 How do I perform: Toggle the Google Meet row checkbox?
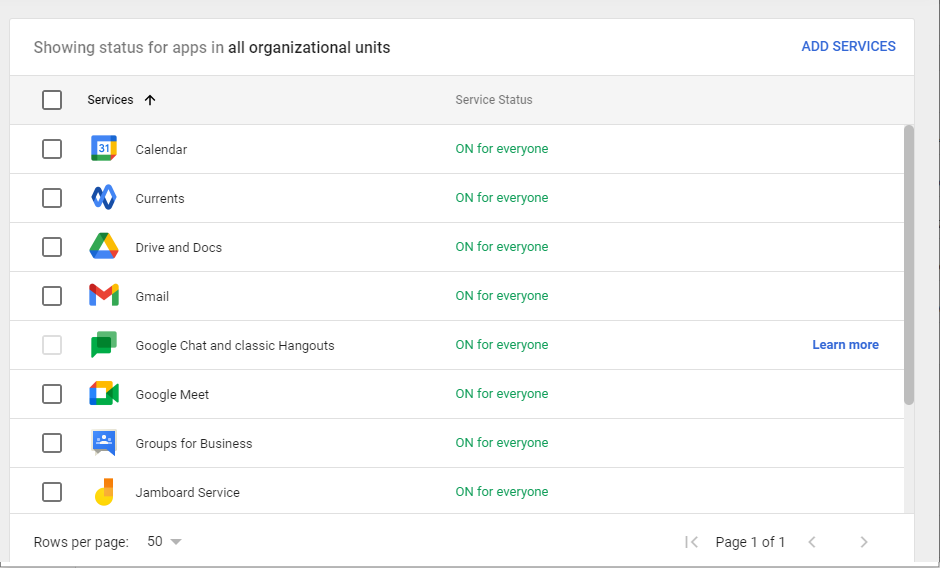[x=52, y=394]
